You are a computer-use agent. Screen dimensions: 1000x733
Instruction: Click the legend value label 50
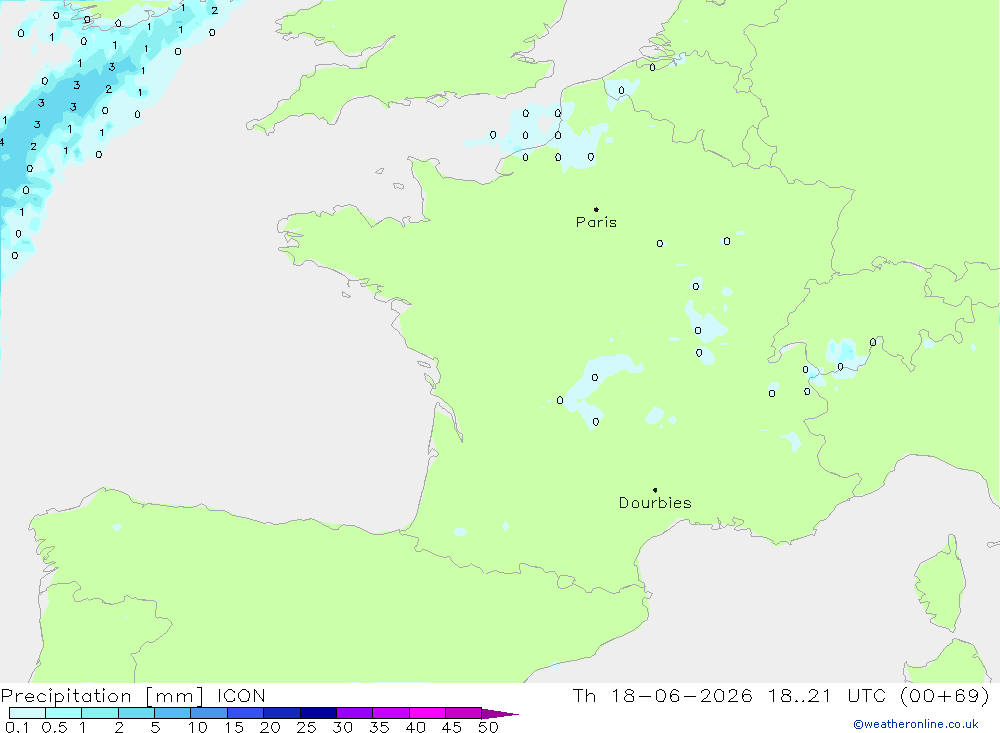488,727
